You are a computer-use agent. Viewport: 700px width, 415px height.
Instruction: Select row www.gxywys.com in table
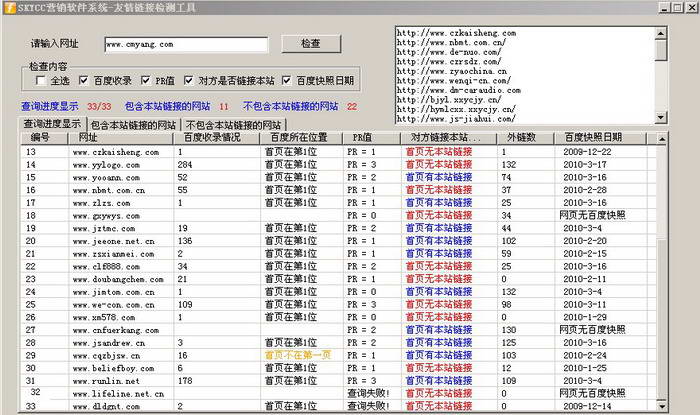point(338,216)
